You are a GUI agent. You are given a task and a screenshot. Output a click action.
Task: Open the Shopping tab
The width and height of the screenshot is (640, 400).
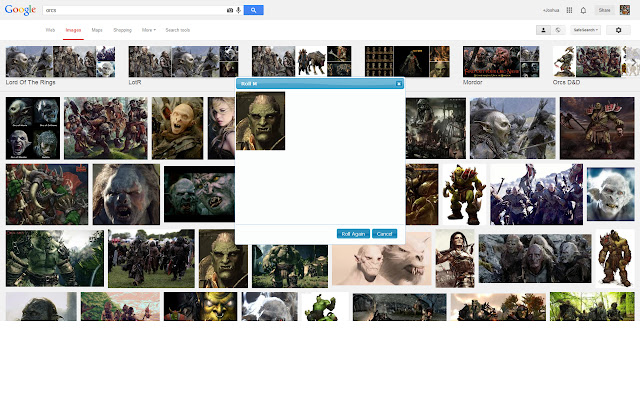pyautogui.click(x=122, y=30)
